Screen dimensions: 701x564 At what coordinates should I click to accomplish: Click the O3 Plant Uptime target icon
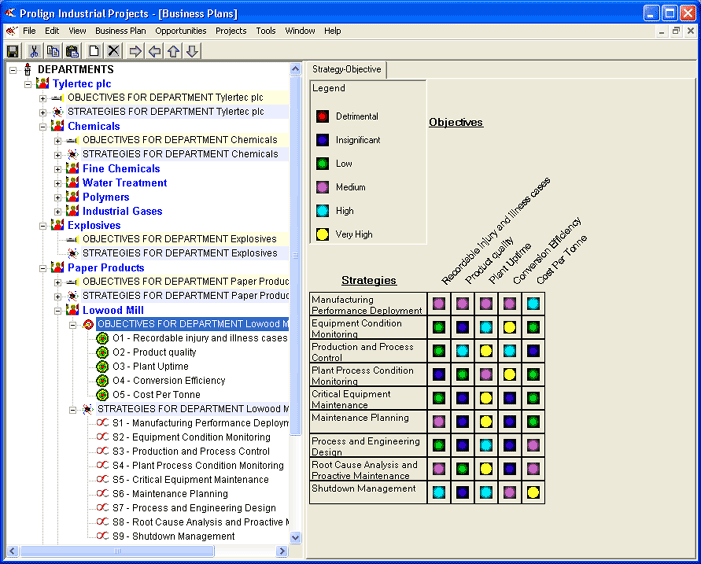[x=102, y=366]
